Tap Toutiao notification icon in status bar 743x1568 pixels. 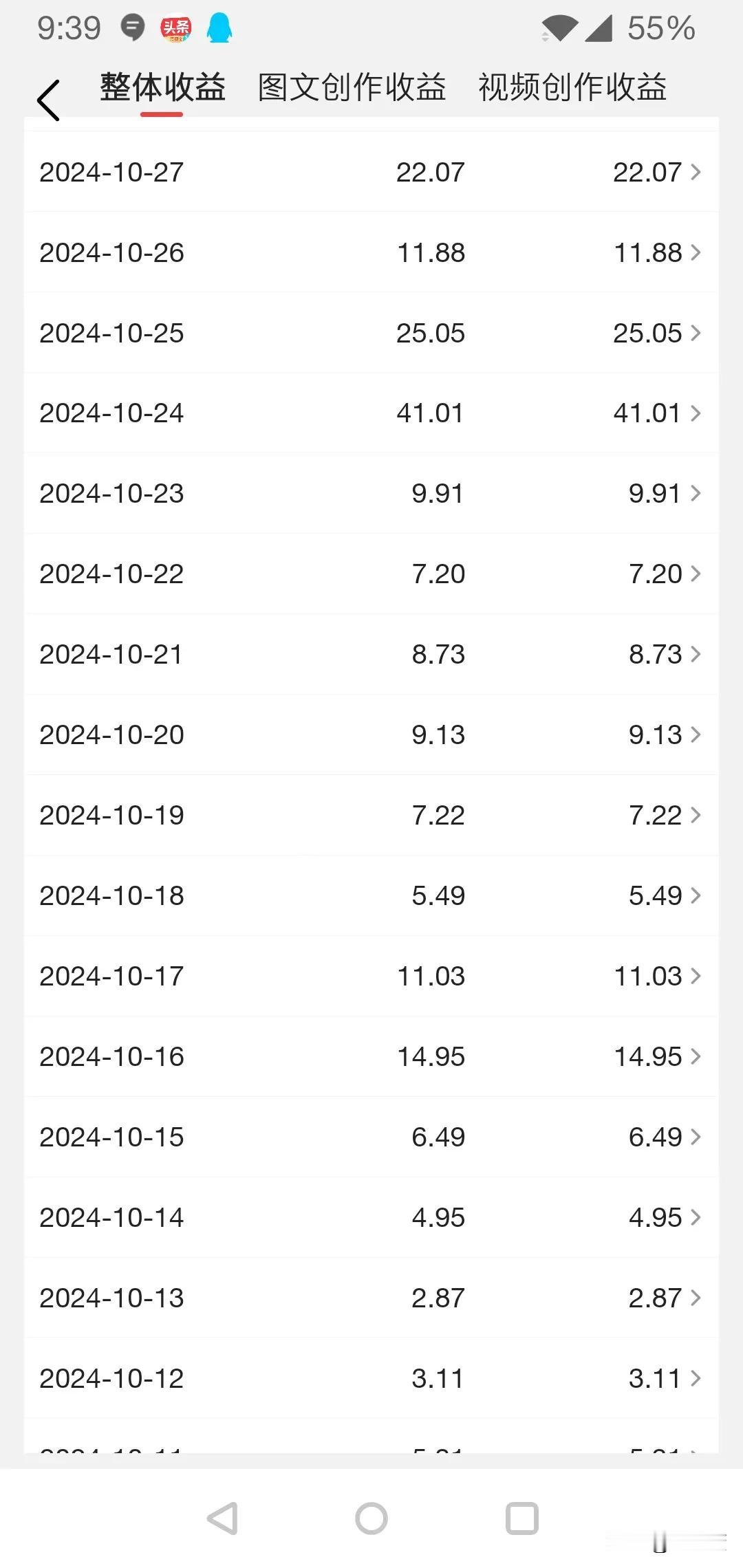tap(175, 29)
